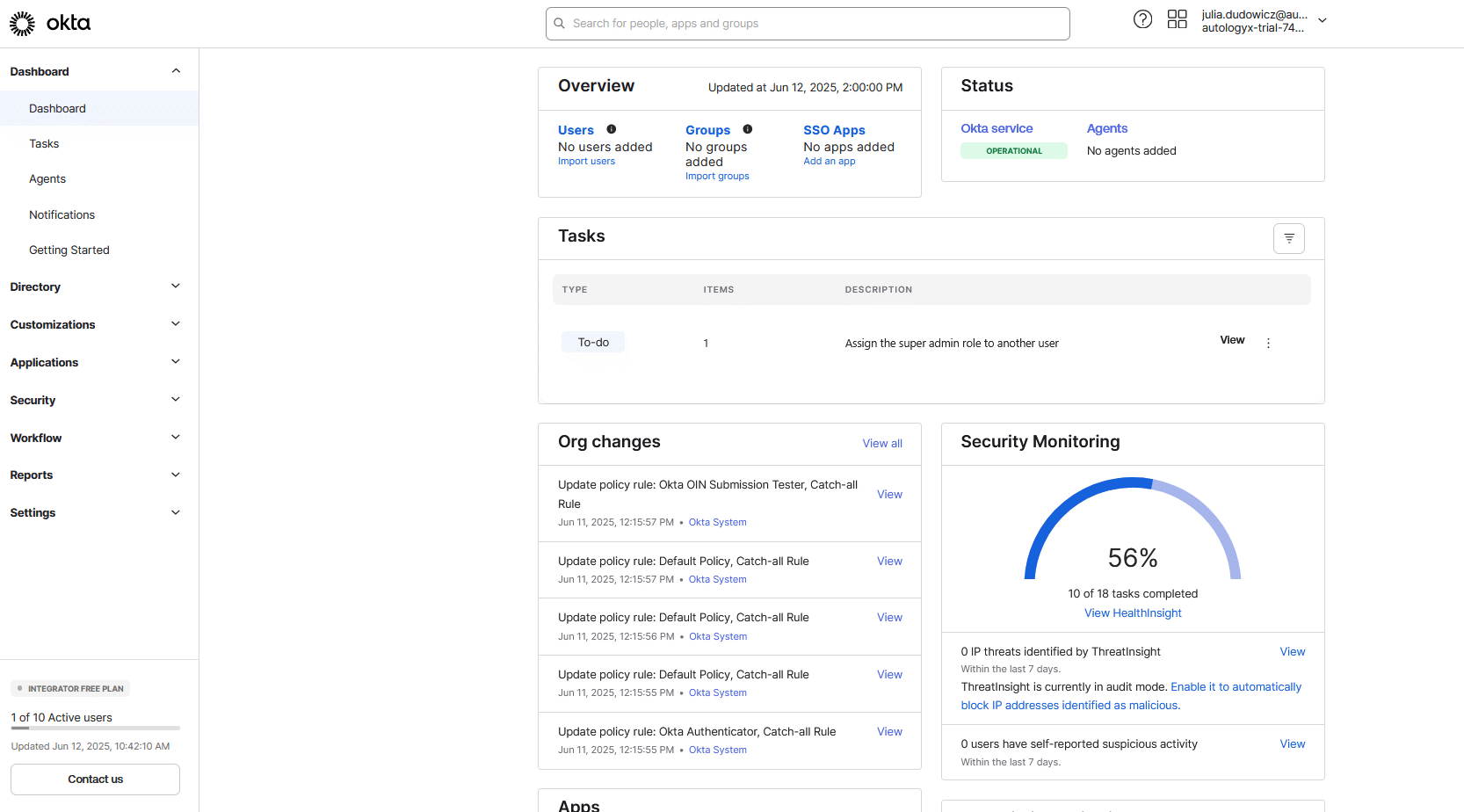Click the Groups info icon
The width and height of the screenshot is (1464, 812).
tap(748, 129)
